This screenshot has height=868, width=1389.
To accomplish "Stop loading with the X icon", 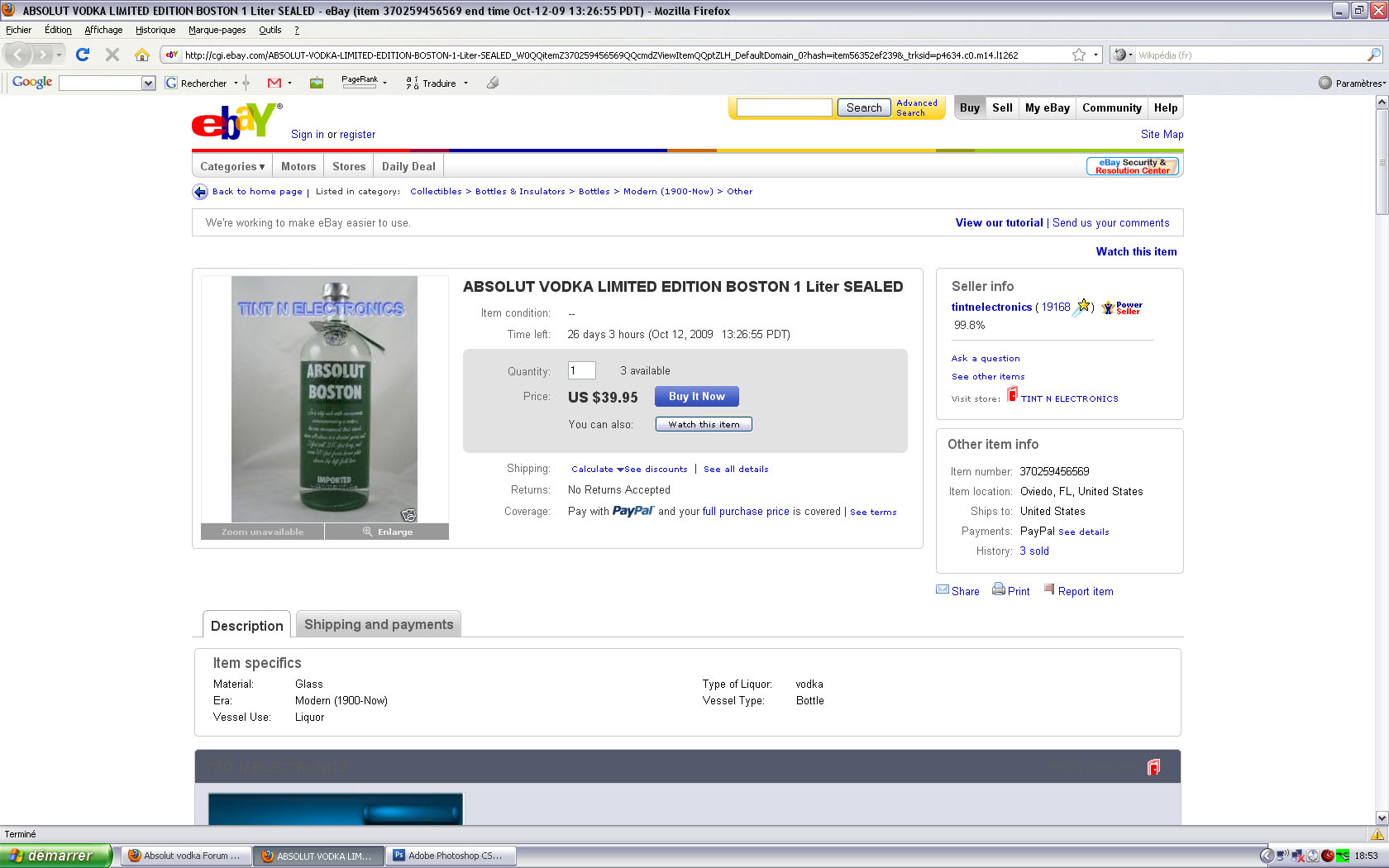I will click(112, 55).
